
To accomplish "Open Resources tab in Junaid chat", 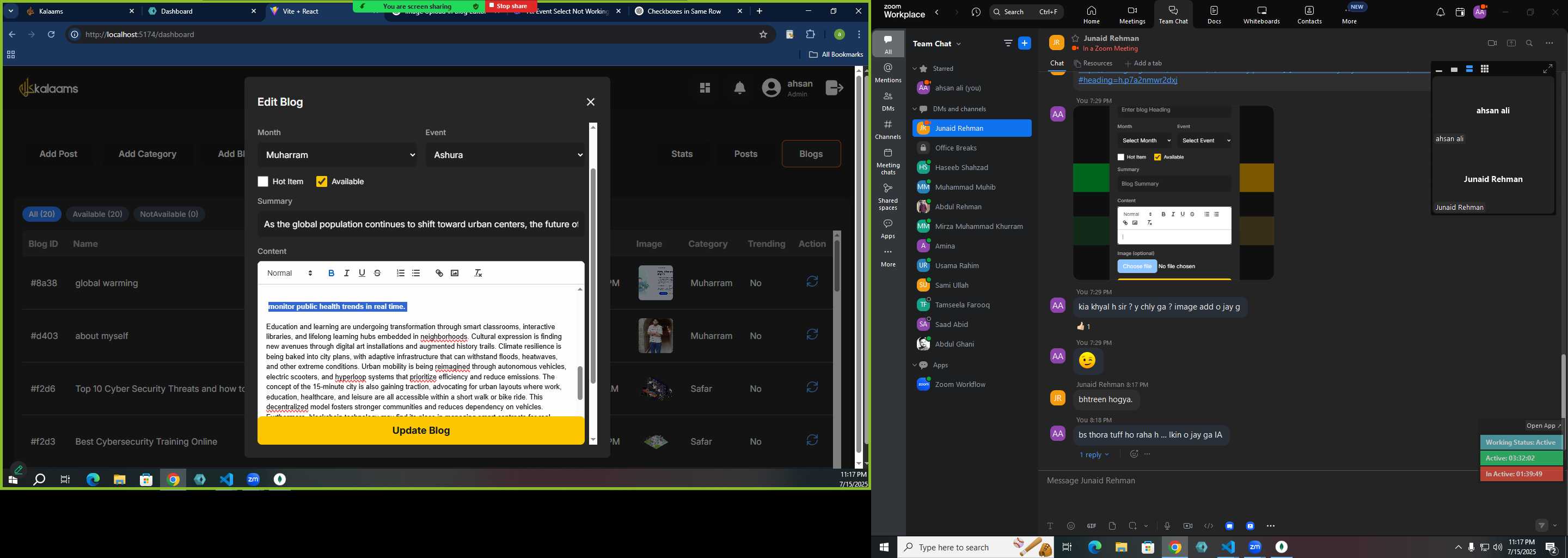I will tap(1093, 63).
